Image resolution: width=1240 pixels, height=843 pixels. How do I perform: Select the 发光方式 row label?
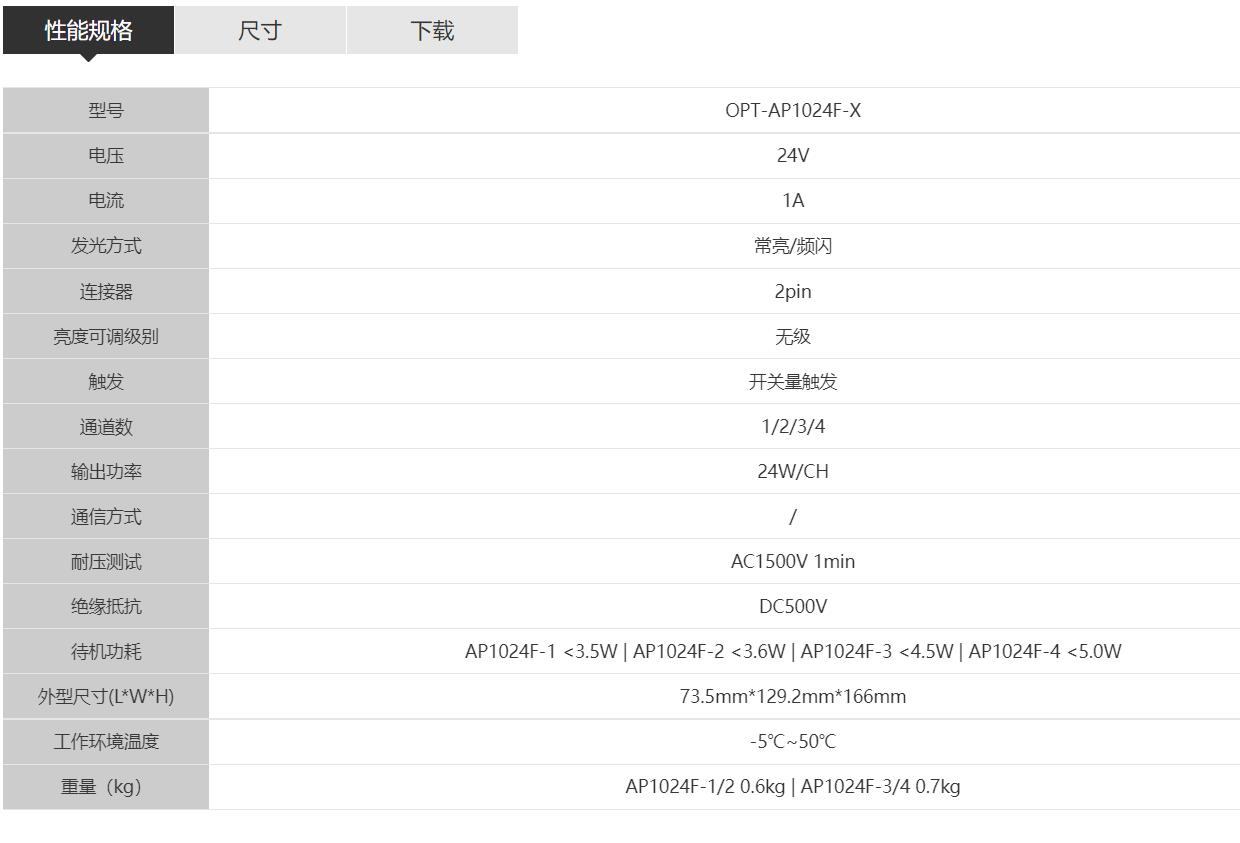coord(106,246)
